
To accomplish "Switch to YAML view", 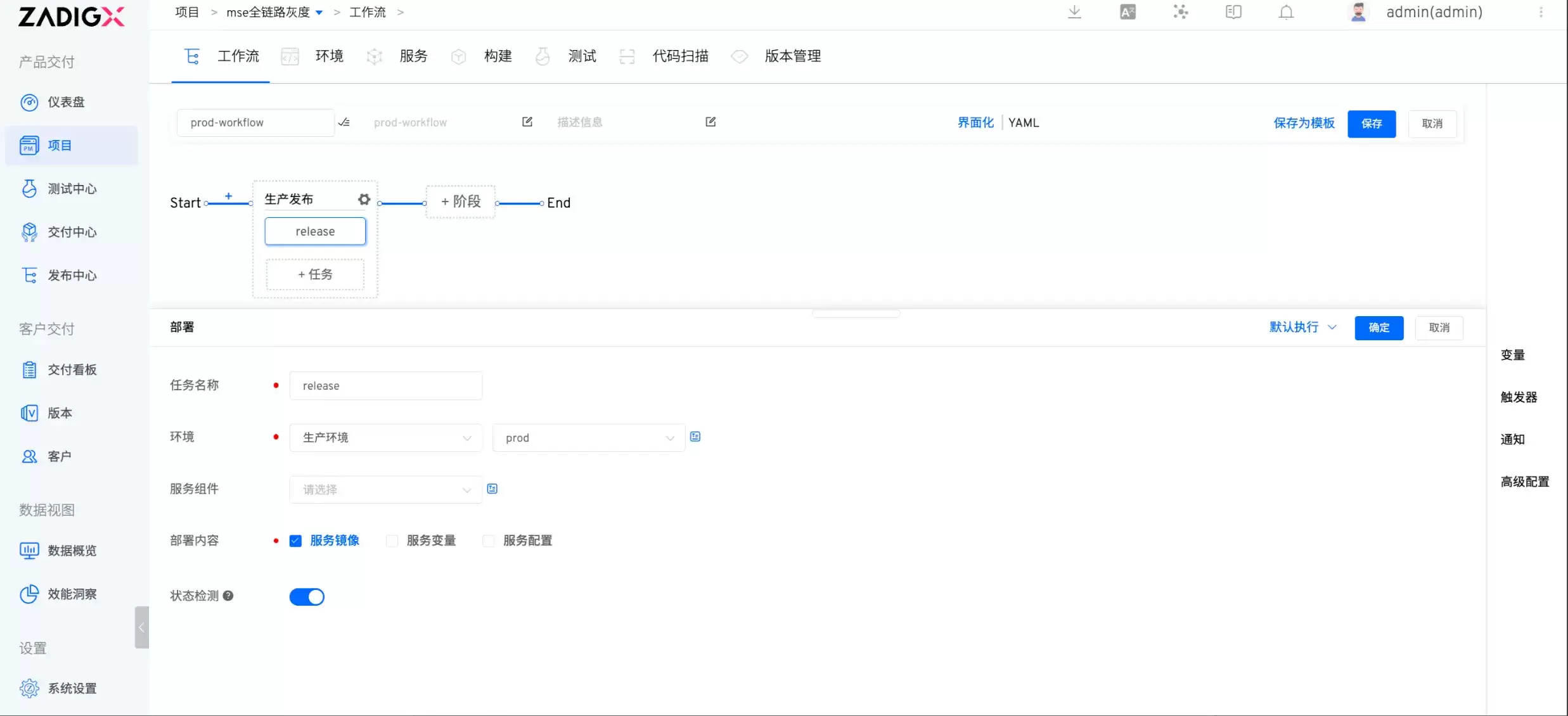I will (1024, 123).
